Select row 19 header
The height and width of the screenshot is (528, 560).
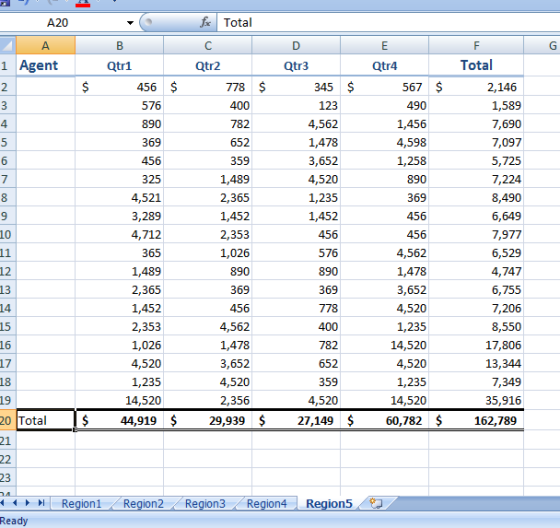(x=8, y=400)
